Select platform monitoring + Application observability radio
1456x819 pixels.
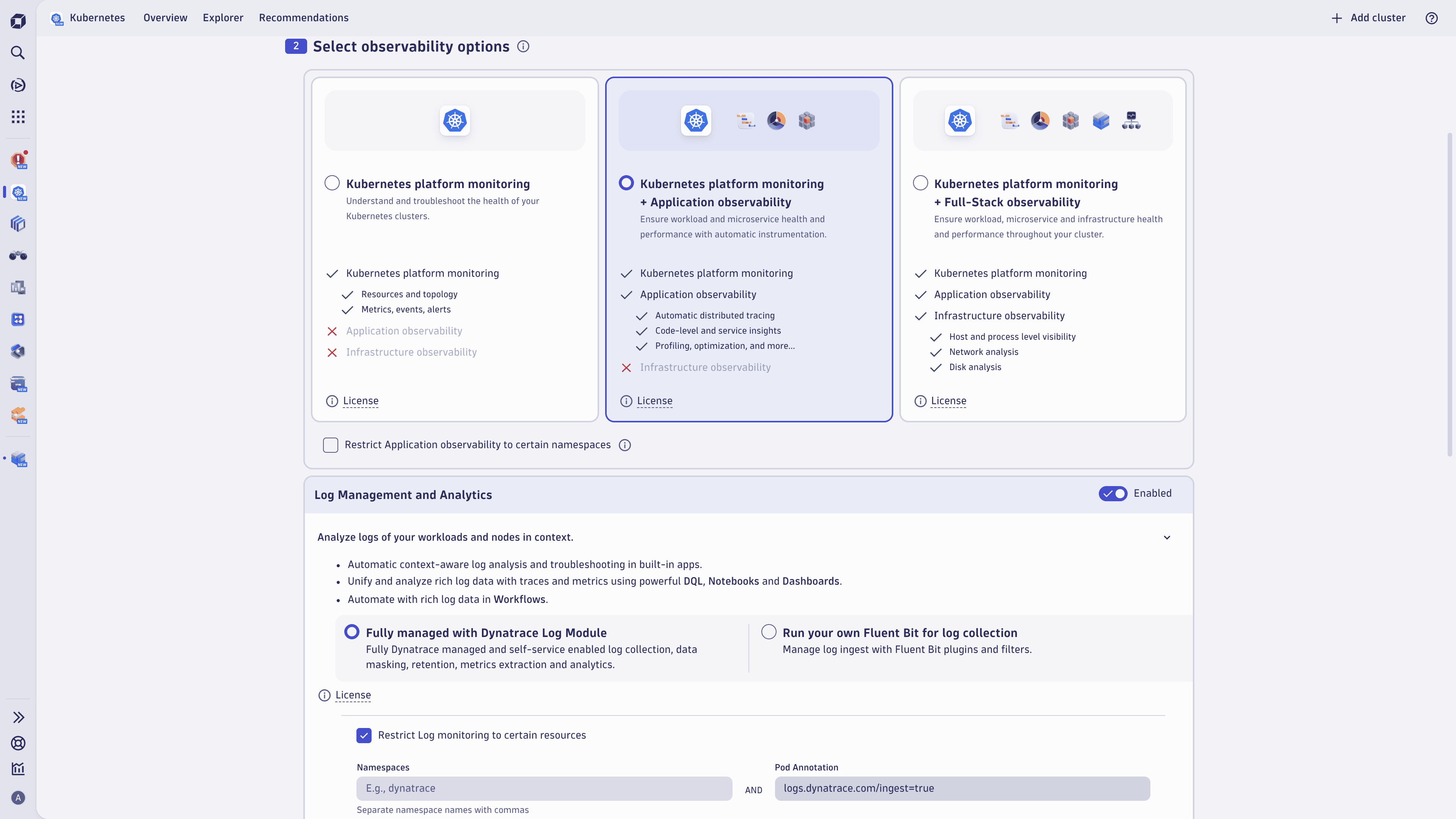pyautogui.click(x=626, y=183)
